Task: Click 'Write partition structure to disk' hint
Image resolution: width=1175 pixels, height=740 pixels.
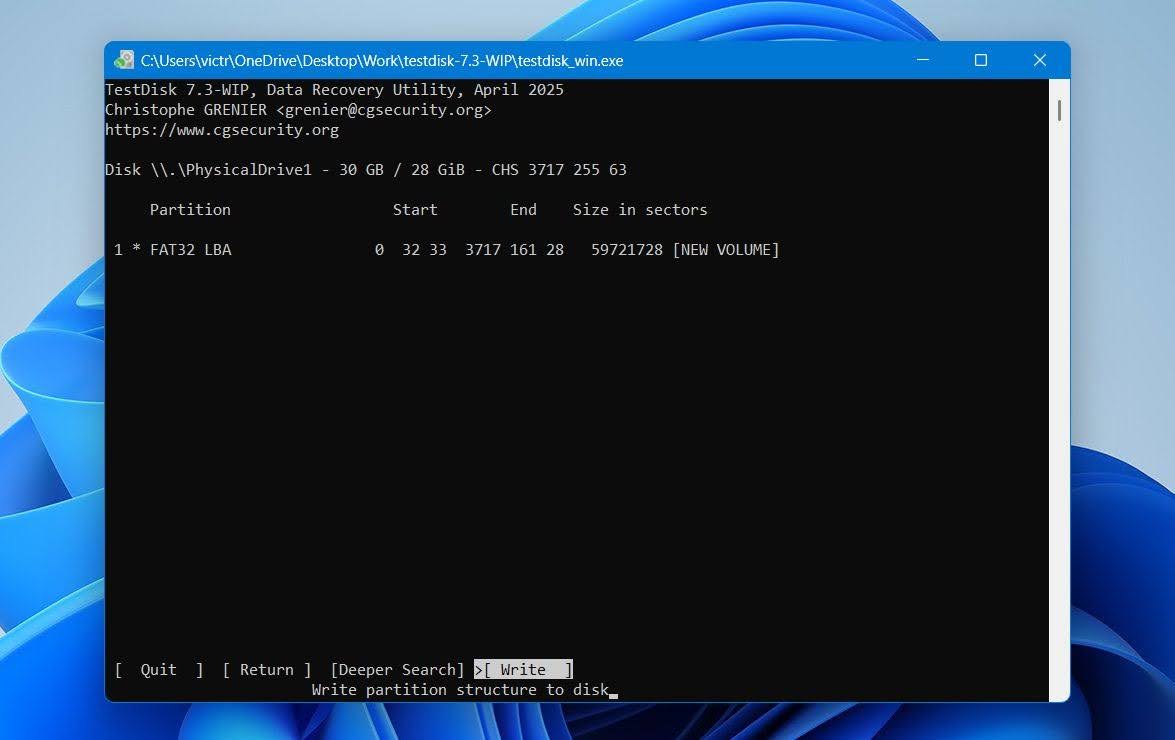Action: pos(460,690)
